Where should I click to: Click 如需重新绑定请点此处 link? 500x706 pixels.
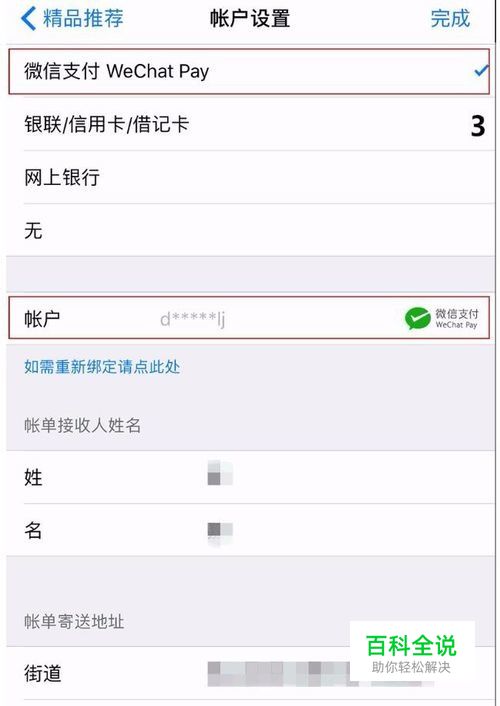(102, 367)
